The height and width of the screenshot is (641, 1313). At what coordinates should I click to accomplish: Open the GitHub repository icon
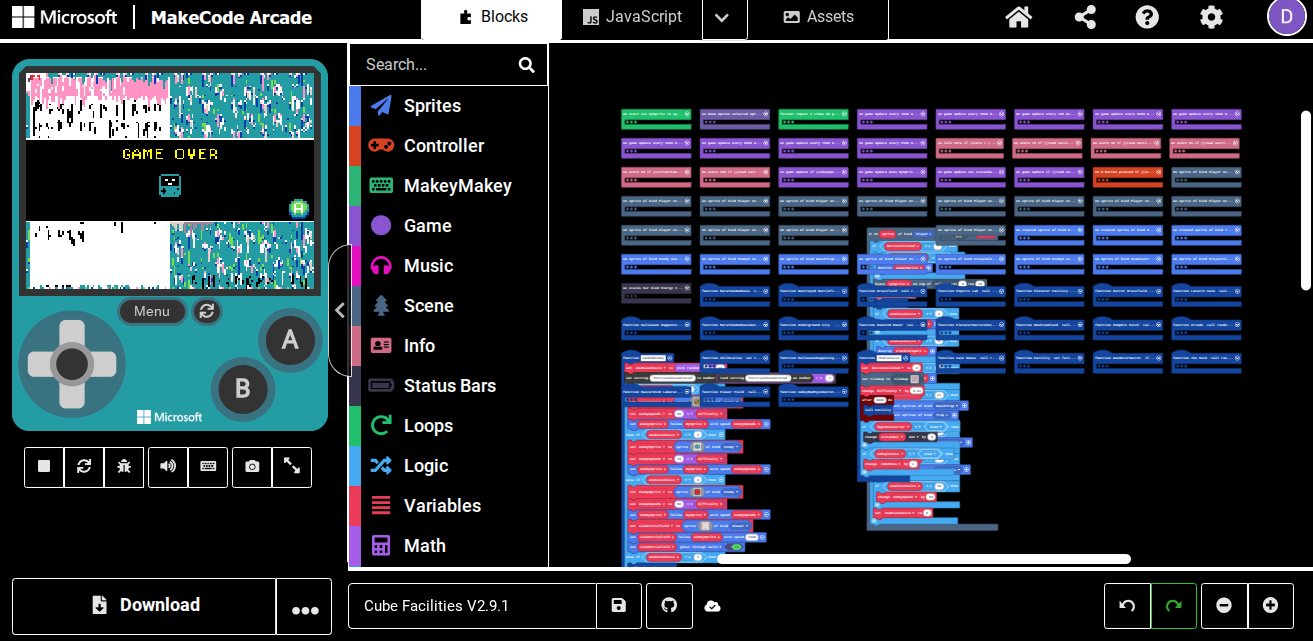(669, 606)
